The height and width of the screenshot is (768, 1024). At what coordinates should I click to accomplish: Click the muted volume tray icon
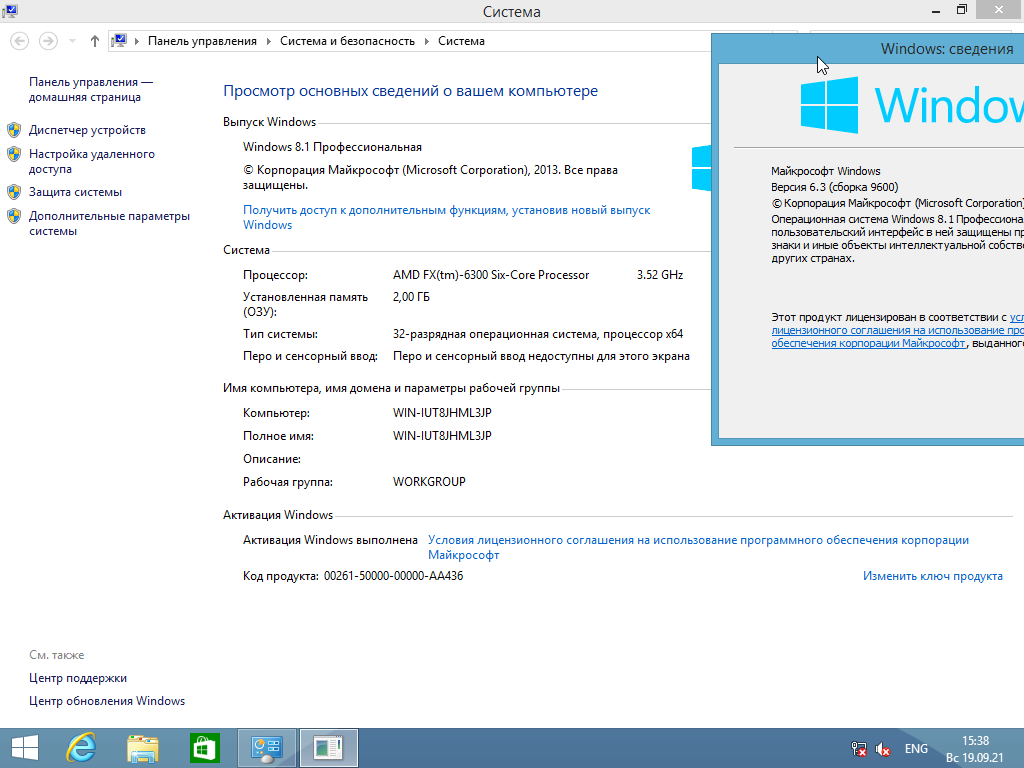(x=883, y=749)
